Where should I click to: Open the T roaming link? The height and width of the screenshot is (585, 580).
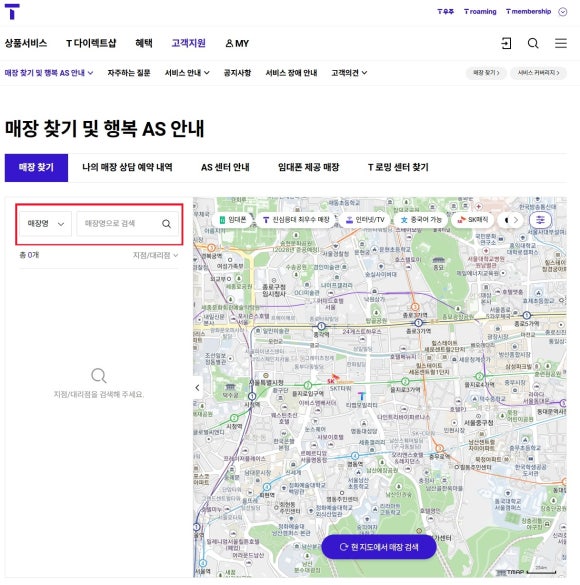[x=480, y=12]
